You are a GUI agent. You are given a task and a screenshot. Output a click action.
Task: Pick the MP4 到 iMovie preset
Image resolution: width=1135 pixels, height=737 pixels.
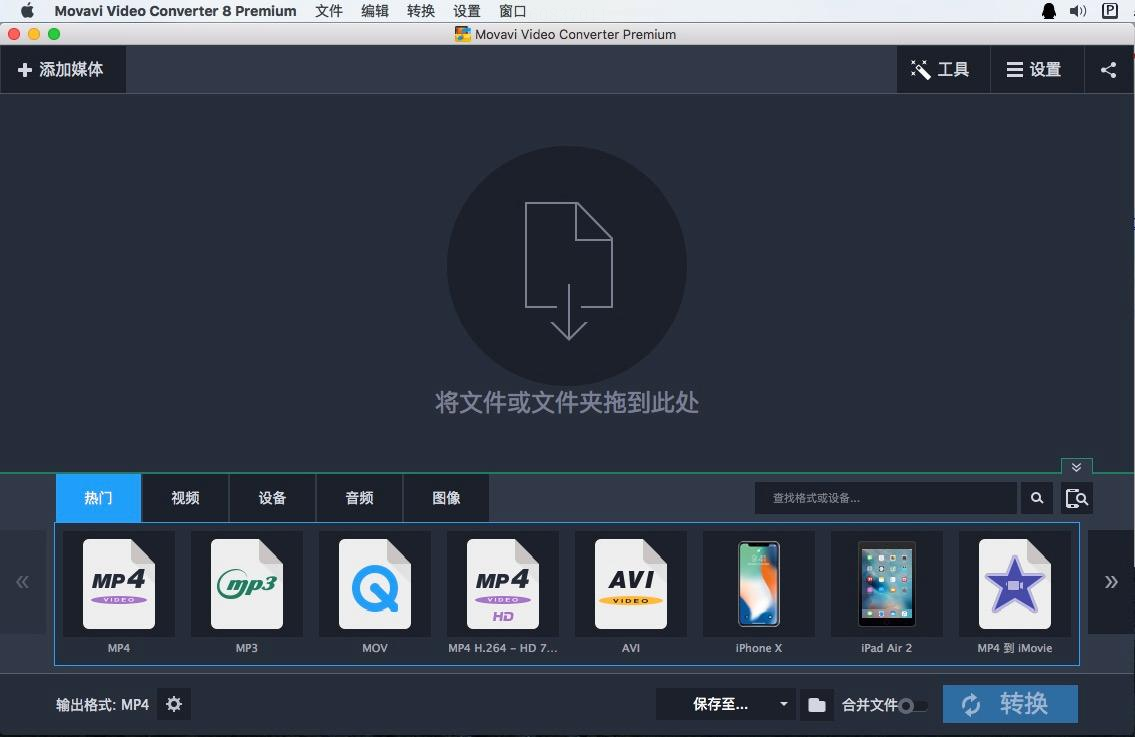pos(1015,584)
